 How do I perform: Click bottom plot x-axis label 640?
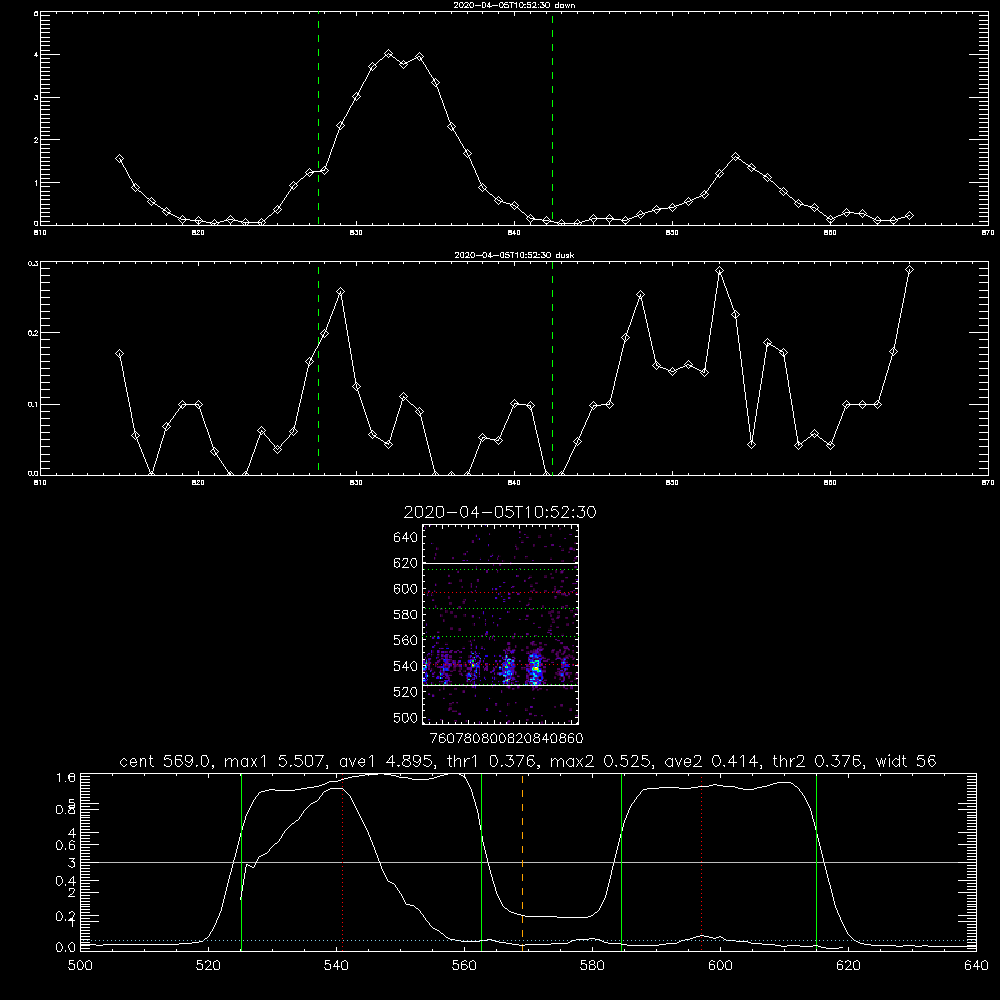pos(976,965)
